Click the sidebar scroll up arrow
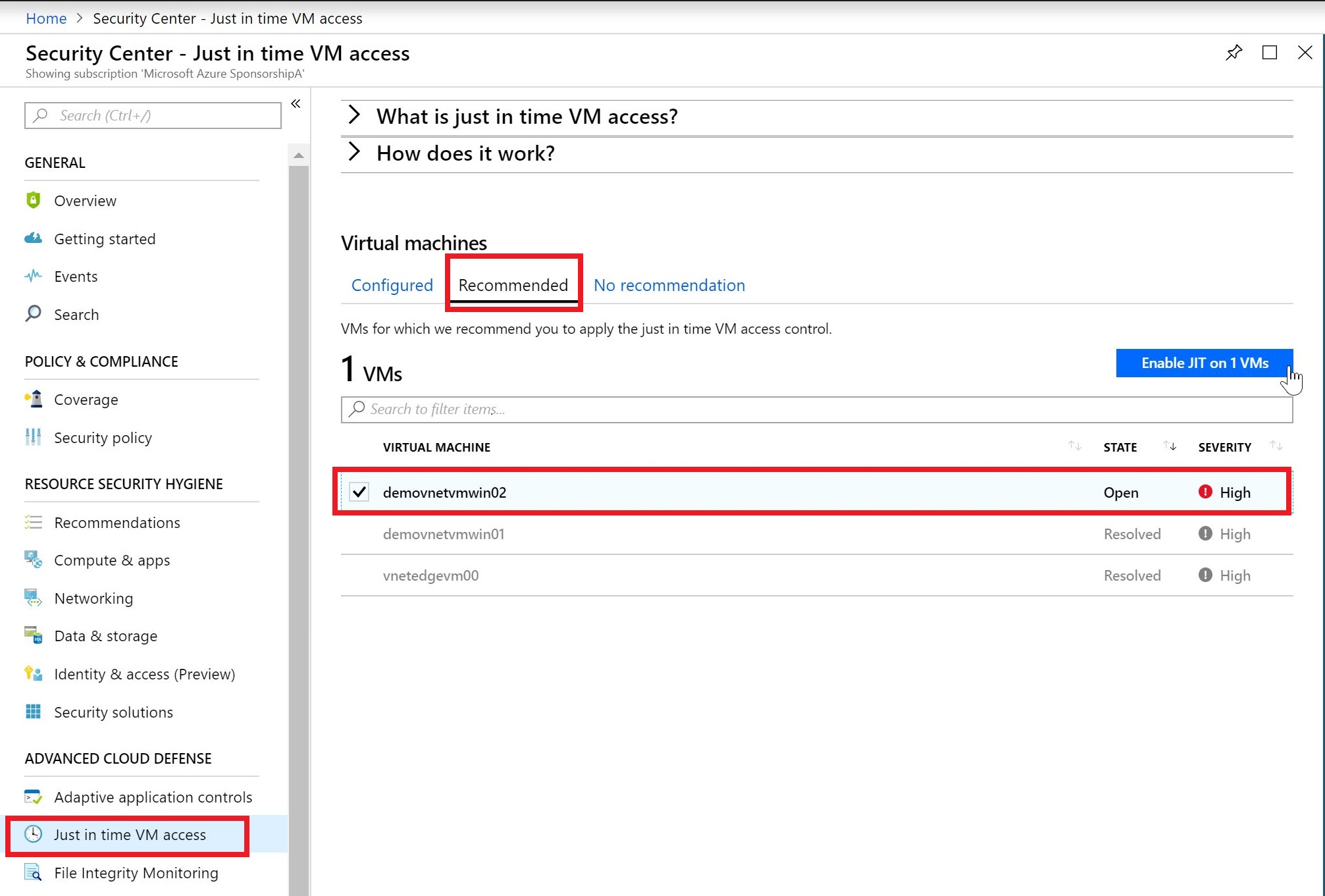Image resolution: width=1325 pixels, height=896 pixels. (299, 155)
